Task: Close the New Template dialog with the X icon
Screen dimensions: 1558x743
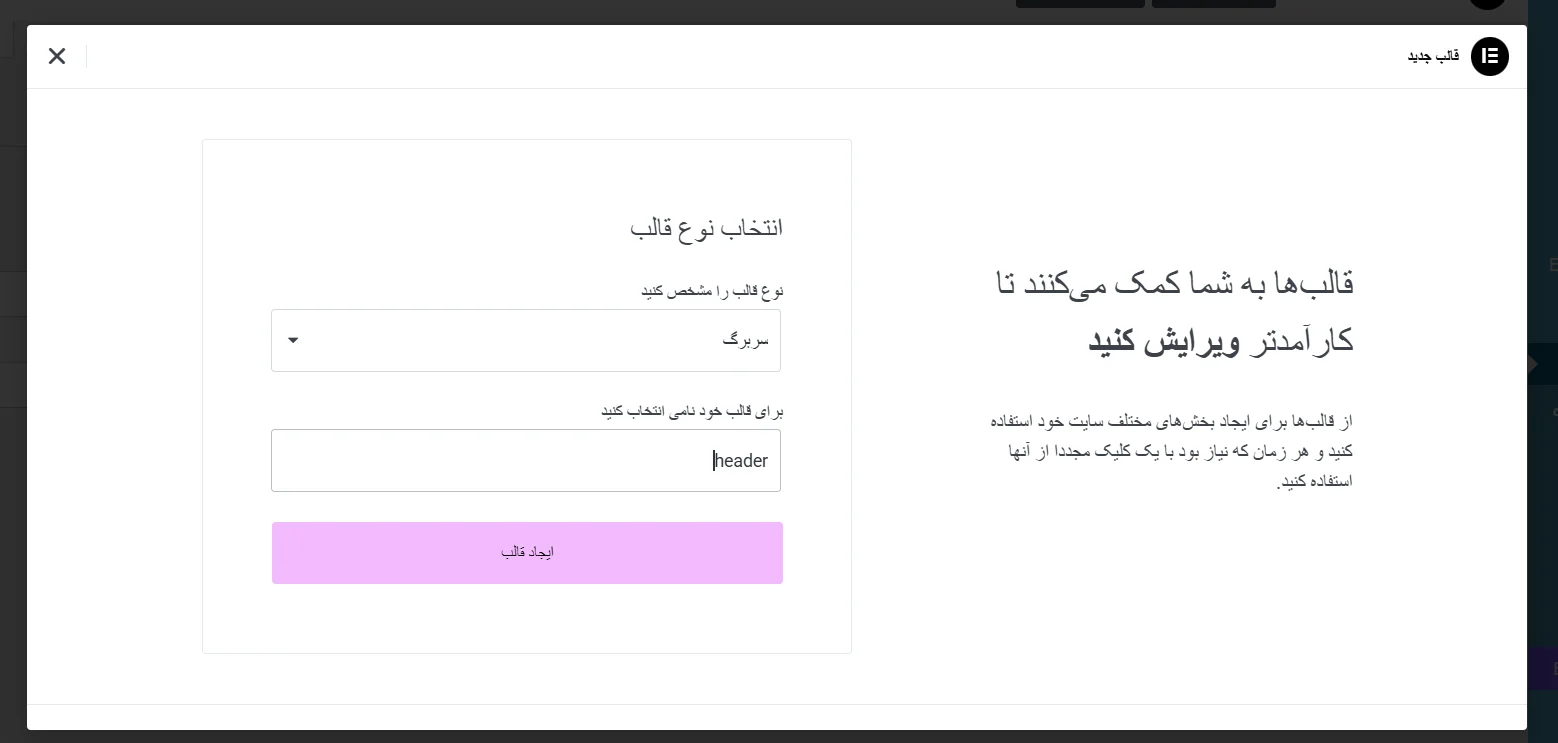Action: click(57, 56)
